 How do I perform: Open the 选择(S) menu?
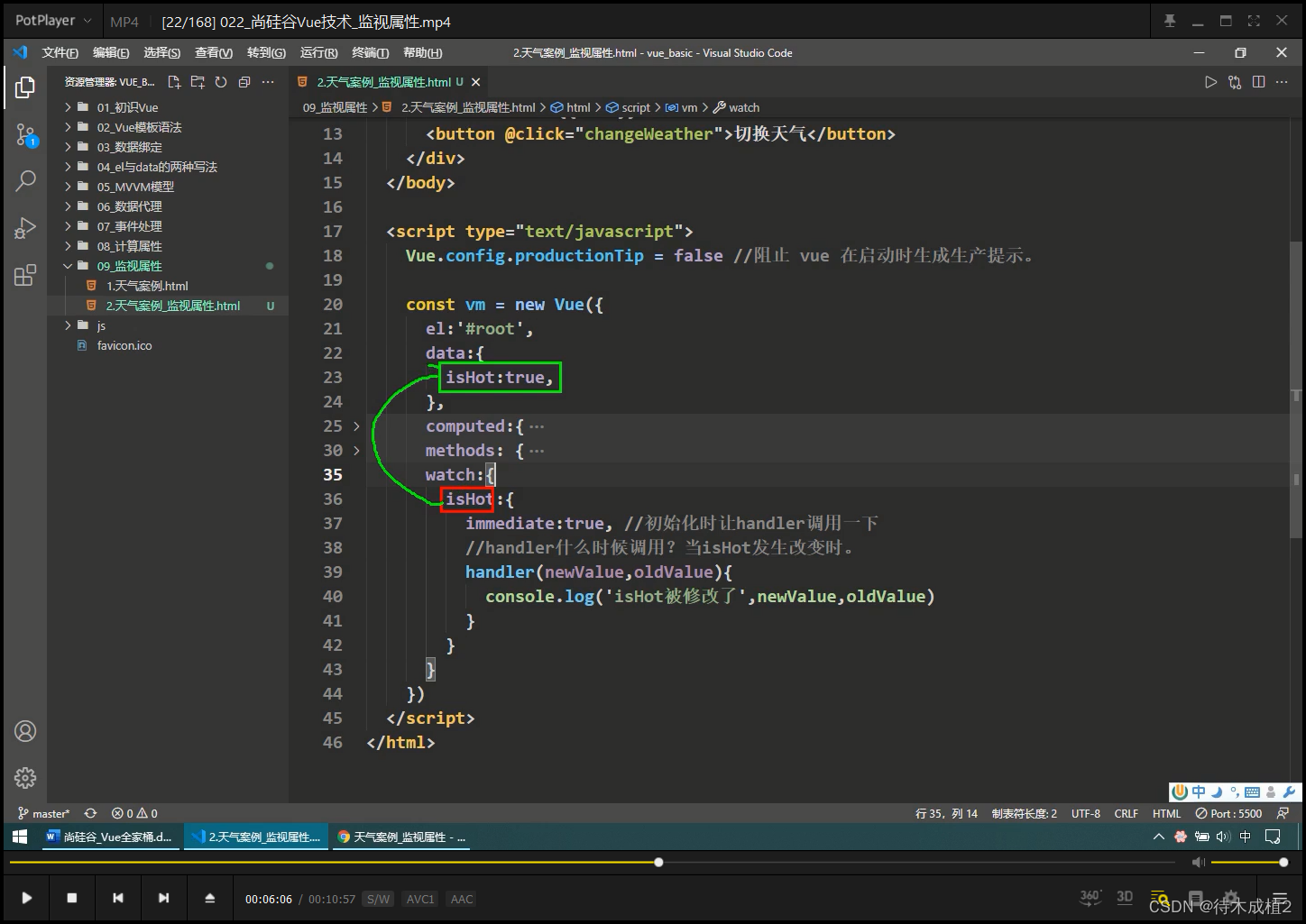tap(161, 52)
